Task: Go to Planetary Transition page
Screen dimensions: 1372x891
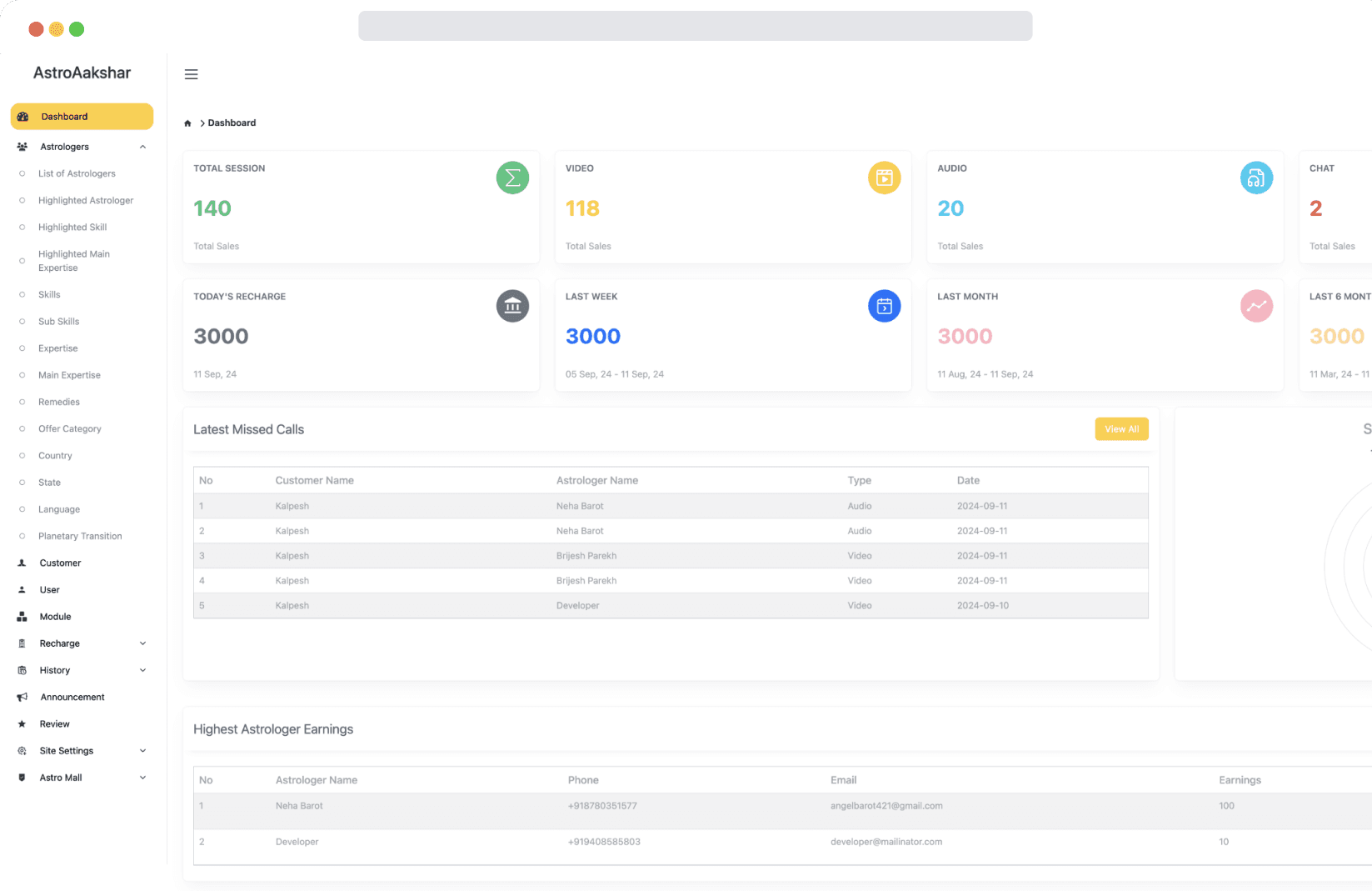Action: (x=80, y=536)
